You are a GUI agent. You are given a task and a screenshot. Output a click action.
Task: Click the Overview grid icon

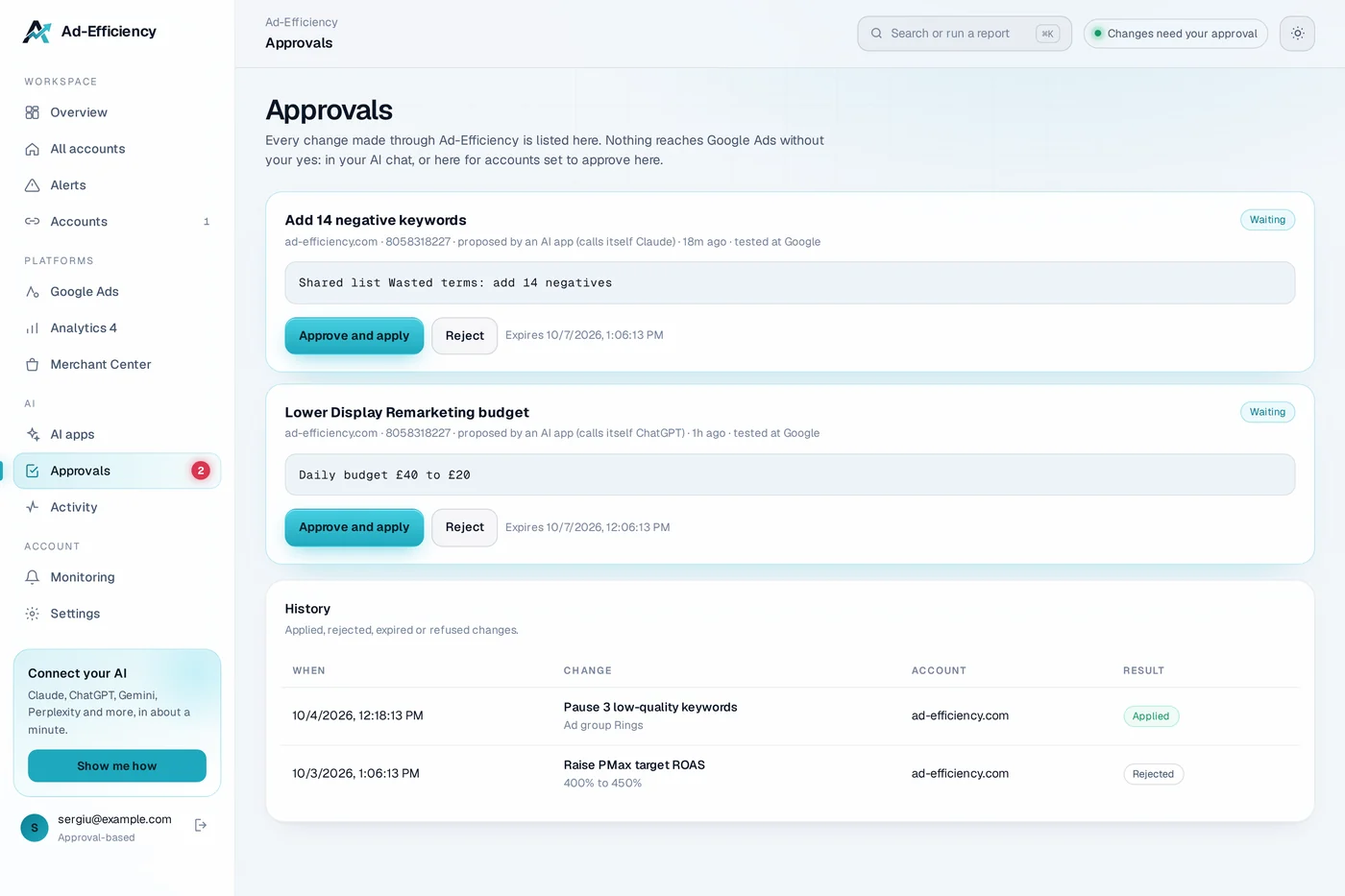[x=32, y=112]
